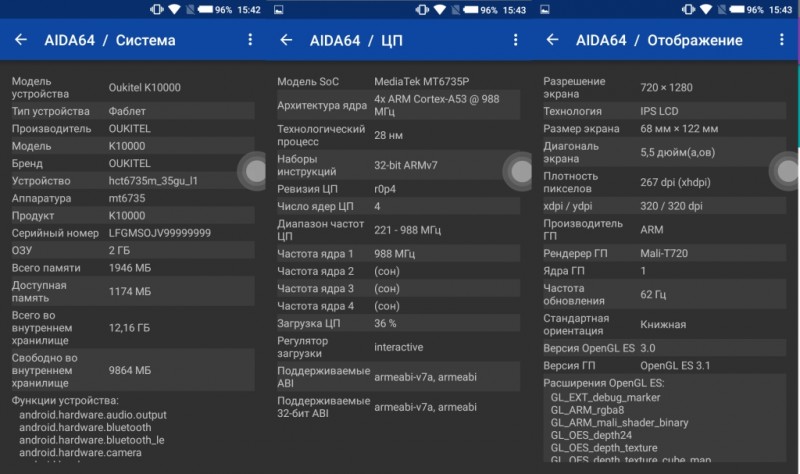Select Oukitel K10000 device model value
The image size is (800, 474).
tap(144, 88)
